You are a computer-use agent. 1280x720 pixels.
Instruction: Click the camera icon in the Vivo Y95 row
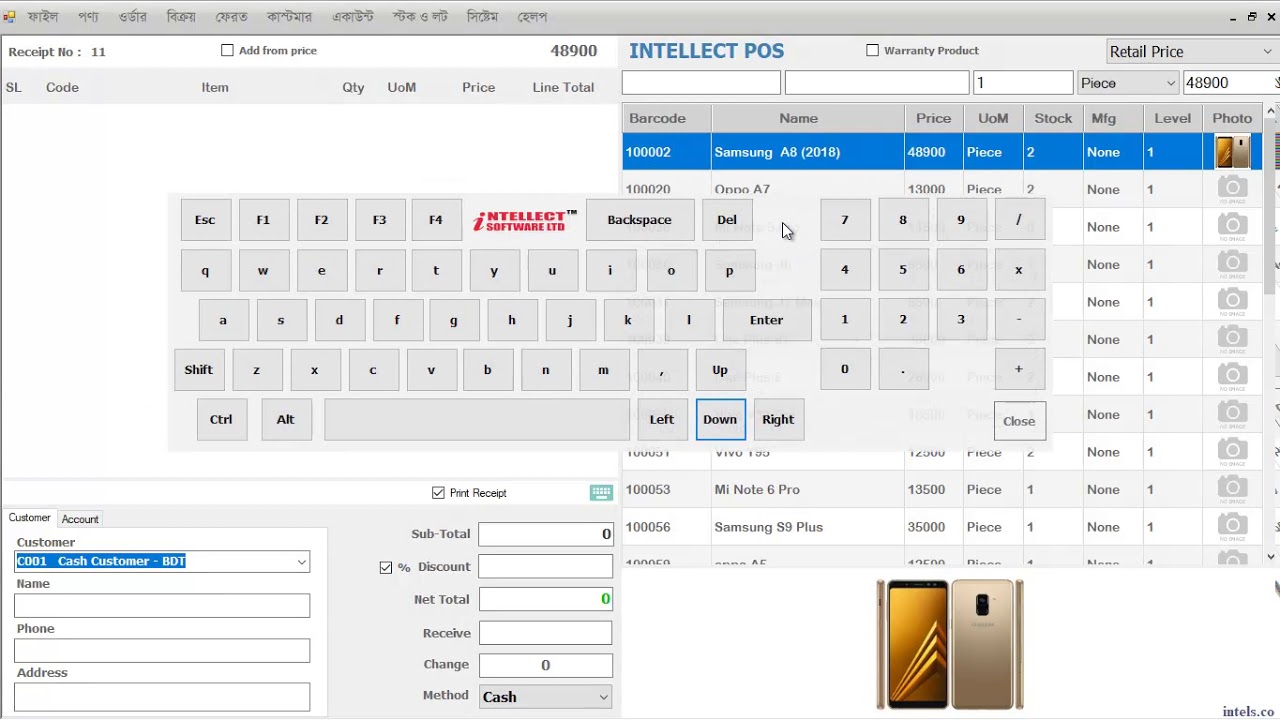click(1232, 452)
